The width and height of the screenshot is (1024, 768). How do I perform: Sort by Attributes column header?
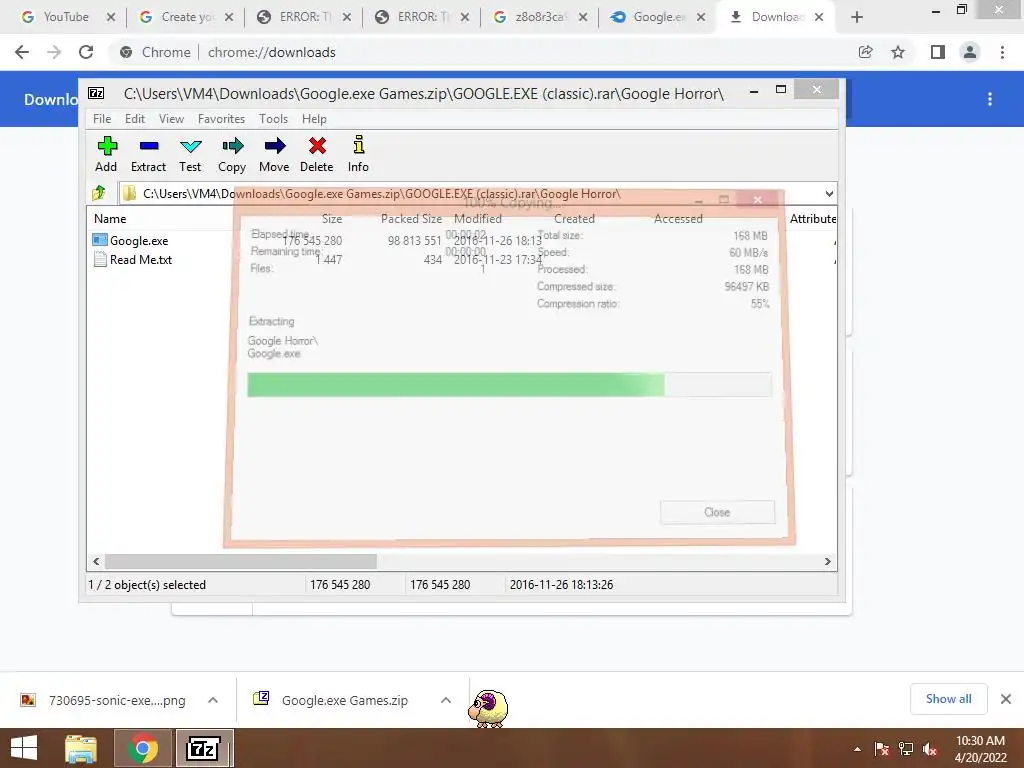(812, 219)
